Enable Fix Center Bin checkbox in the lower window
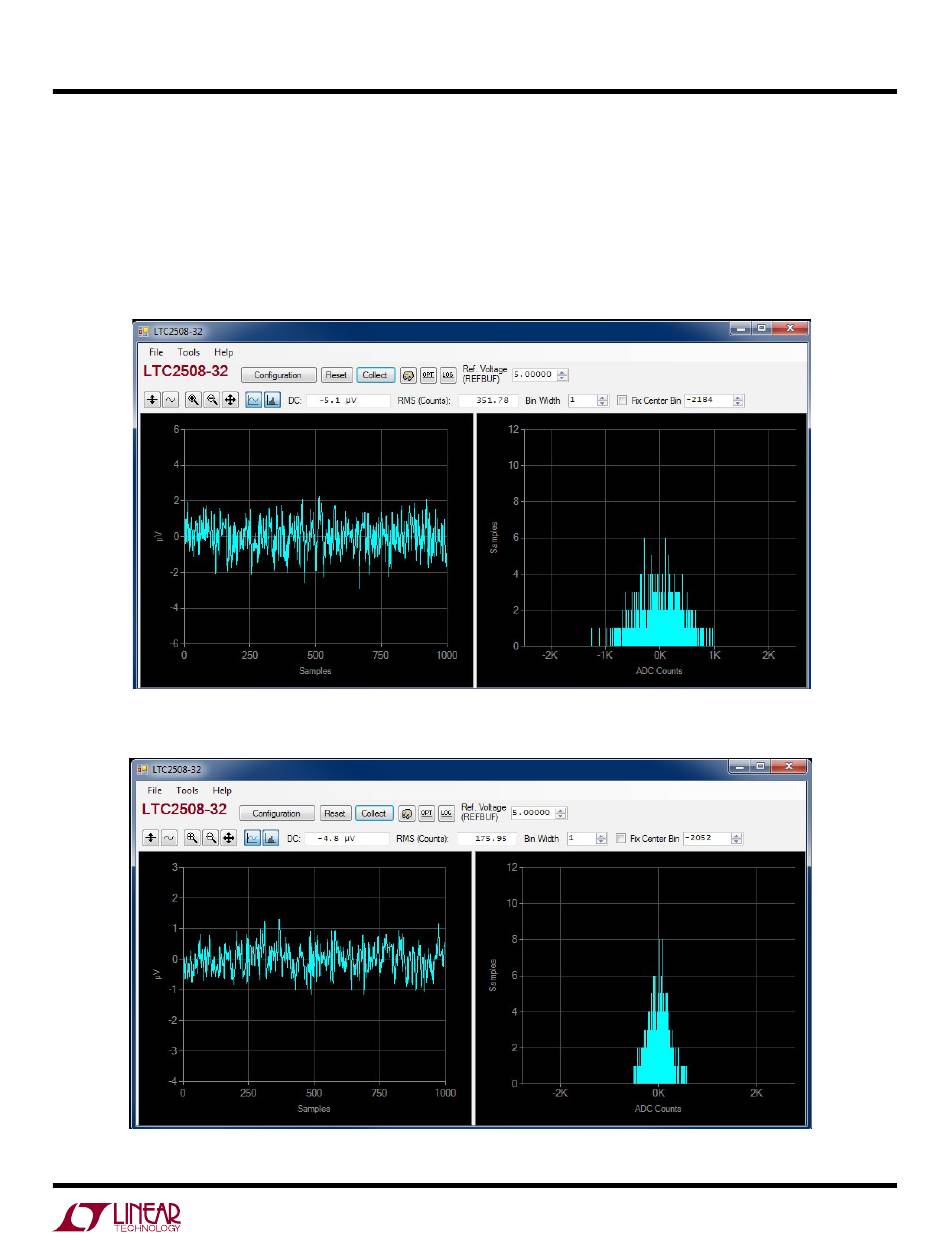 point(621,838)
